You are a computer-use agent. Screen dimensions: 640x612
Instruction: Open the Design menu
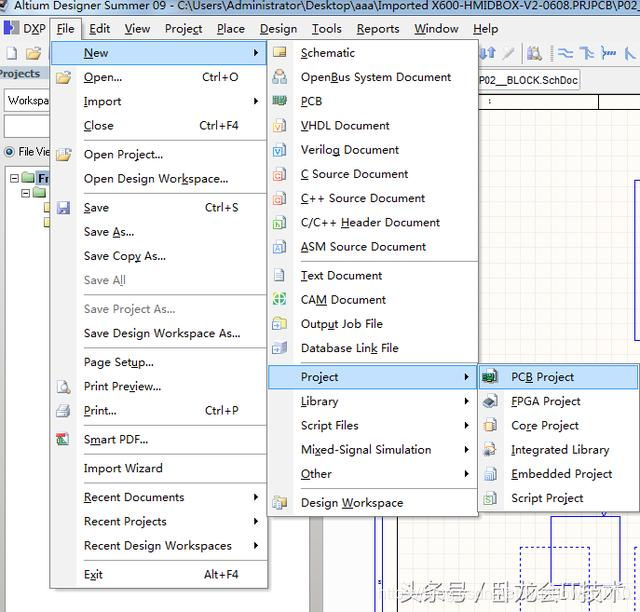(x=278, y=29)
